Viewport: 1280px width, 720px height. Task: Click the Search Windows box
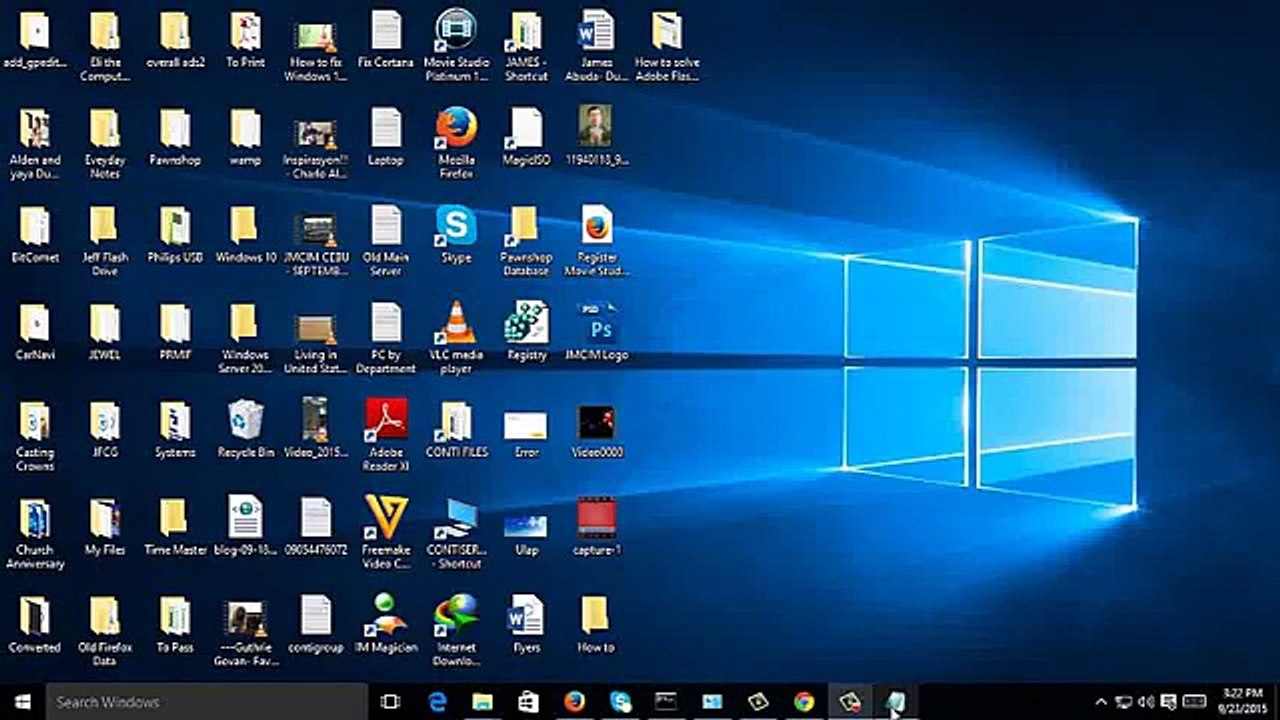[207, 702]
